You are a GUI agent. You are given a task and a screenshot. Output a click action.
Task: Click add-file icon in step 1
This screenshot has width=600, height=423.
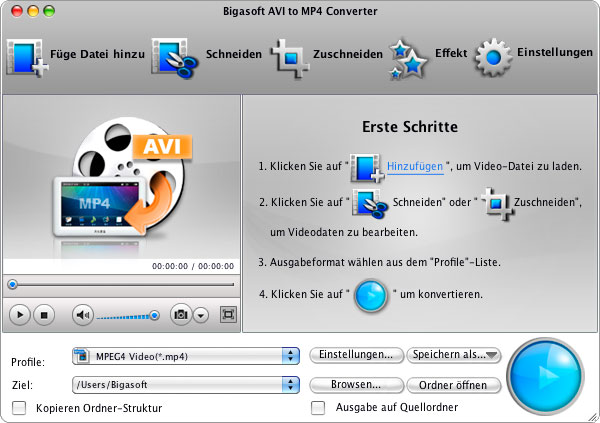(x=367, y=167)
